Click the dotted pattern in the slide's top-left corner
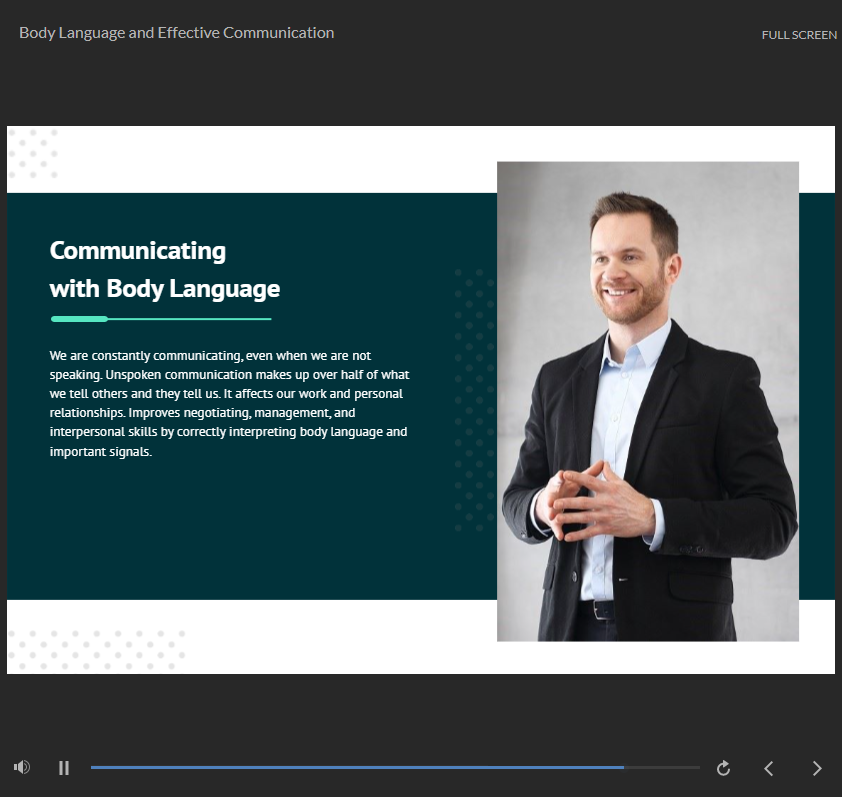Screen dimensions: 842x797 coord(33,153)
